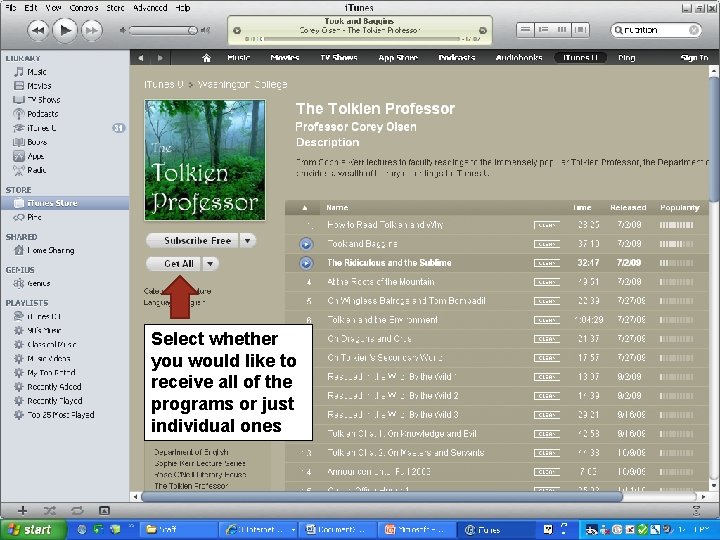Switch to grid view button
720x540 pixels.
pos(562,30)
